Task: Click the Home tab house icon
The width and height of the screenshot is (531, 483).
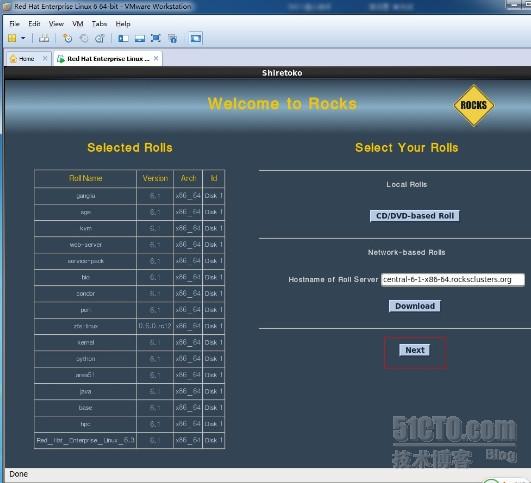Action: (13, 59)
